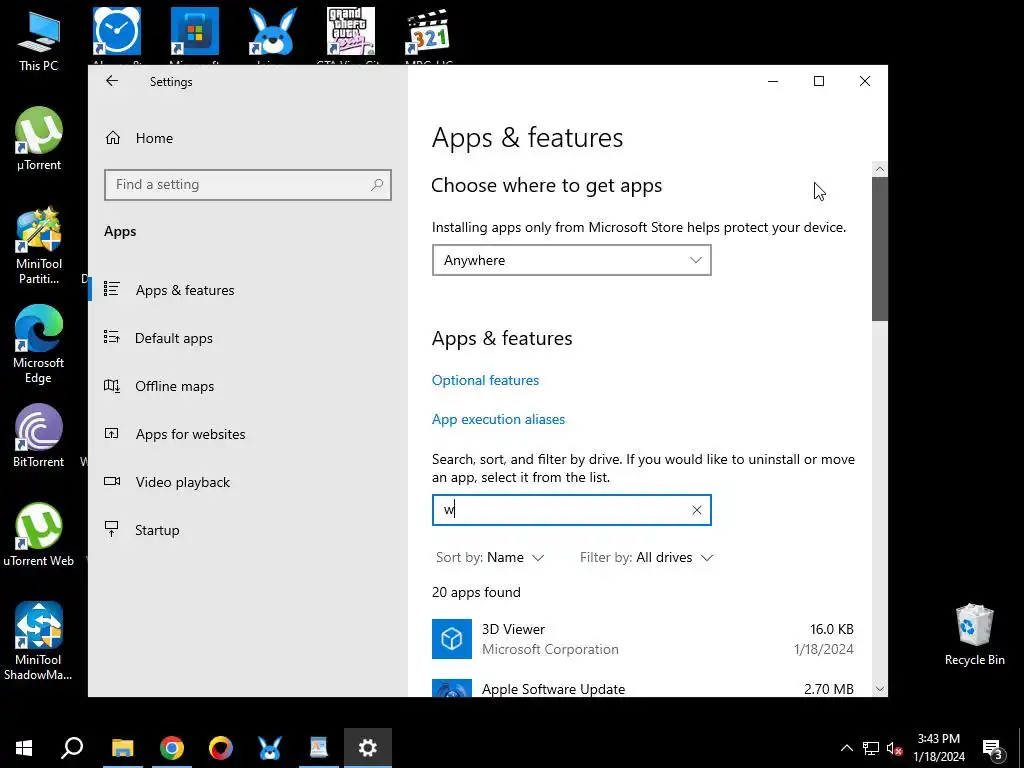Image resolution: width=1024 pixels, height=768 pixels.
Task: Click the Settings vertical scrollbar thumb
Action: click(880, 249)
